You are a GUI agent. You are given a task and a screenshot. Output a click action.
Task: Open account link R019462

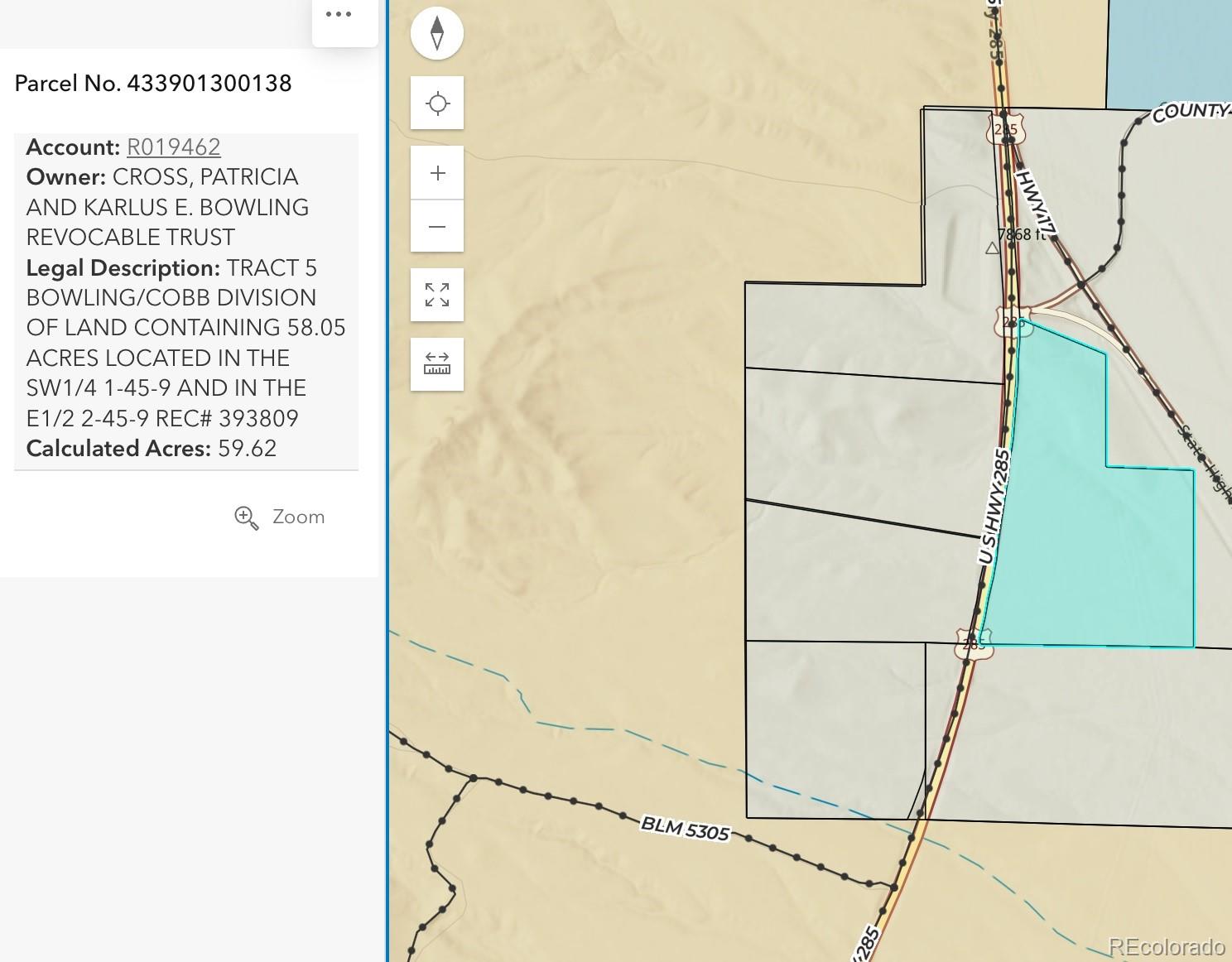pos(173,147)
